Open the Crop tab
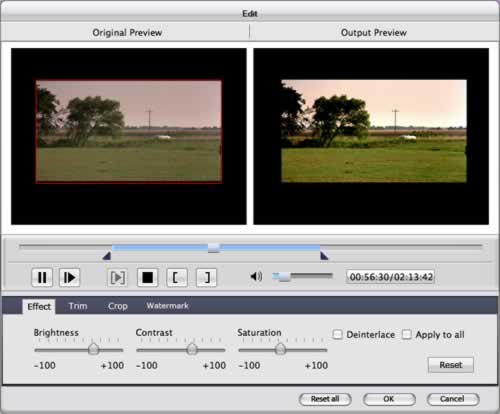The image size is (500, 414). [118, 306]
